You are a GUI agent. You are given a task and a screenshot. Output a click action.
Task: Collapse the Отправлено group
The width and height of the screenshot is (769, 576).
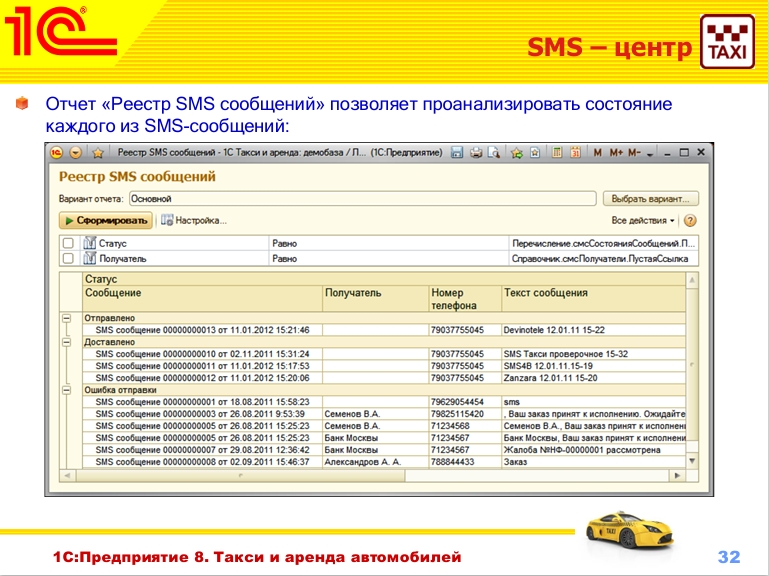(x=68, y=318)
